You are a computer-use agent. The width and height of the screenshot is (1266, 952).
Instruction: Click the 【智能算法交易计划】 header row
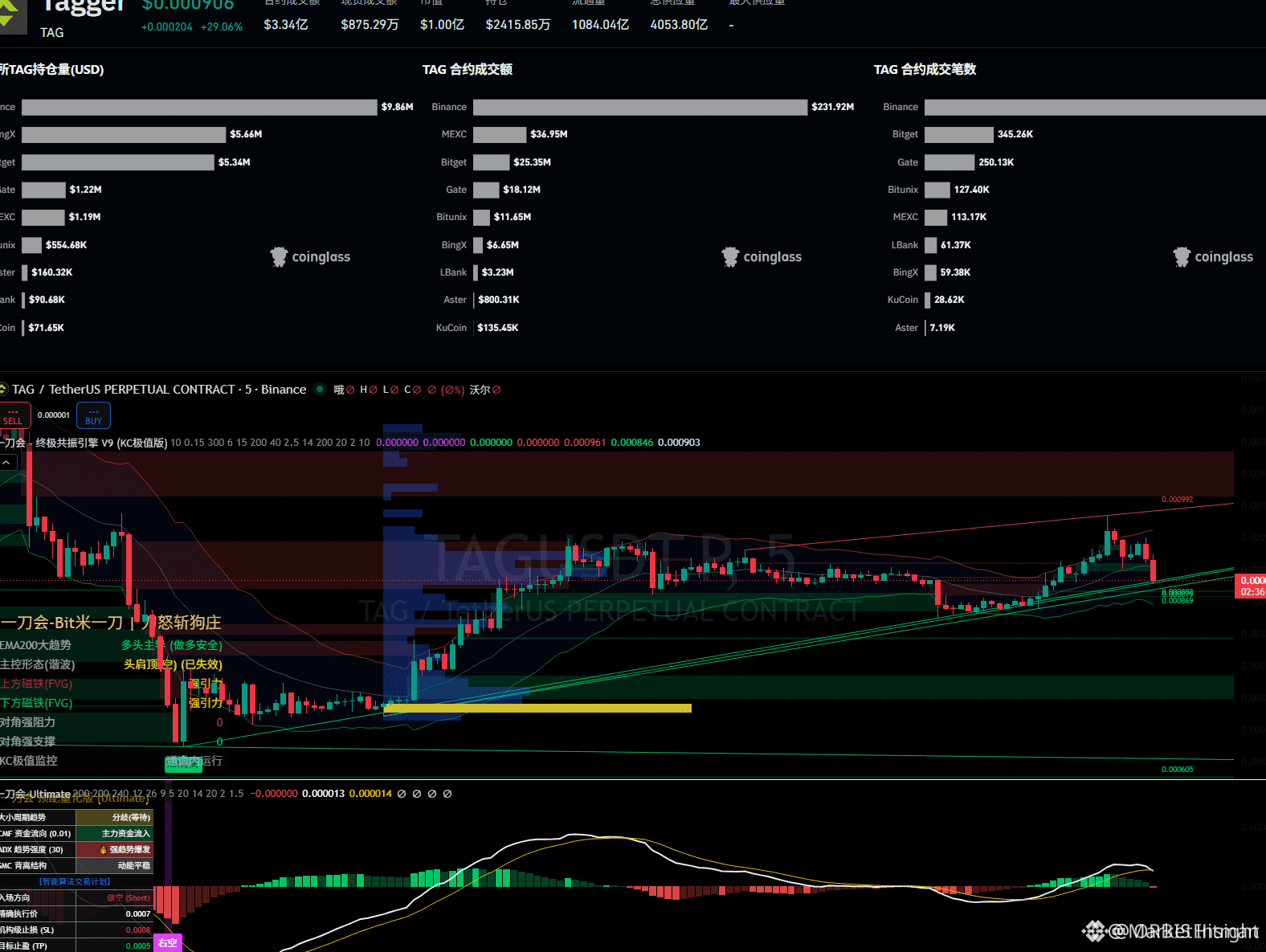(76, 881)
